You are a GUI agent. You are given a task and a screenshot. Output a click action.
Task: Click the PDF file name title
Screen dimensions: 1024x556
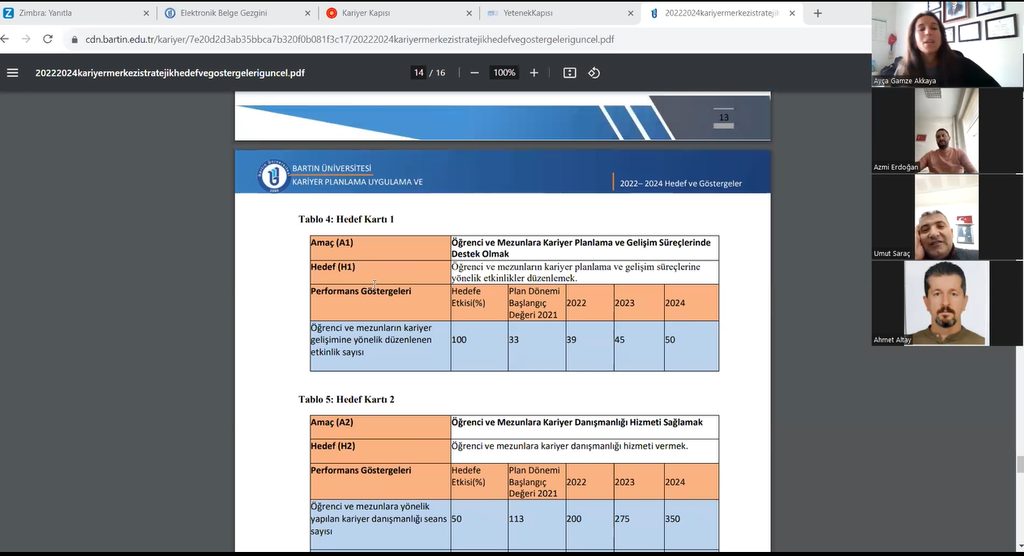tap(170, 73)
